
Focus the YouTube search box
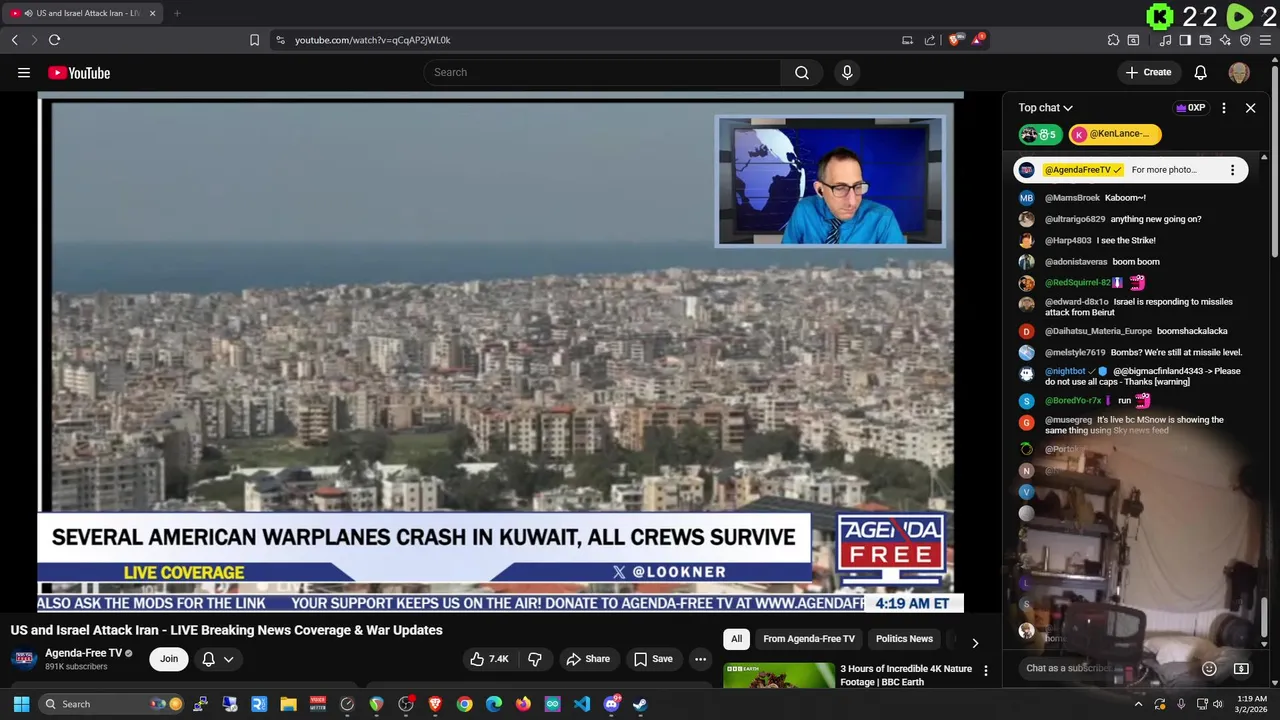tap(602, 72)
